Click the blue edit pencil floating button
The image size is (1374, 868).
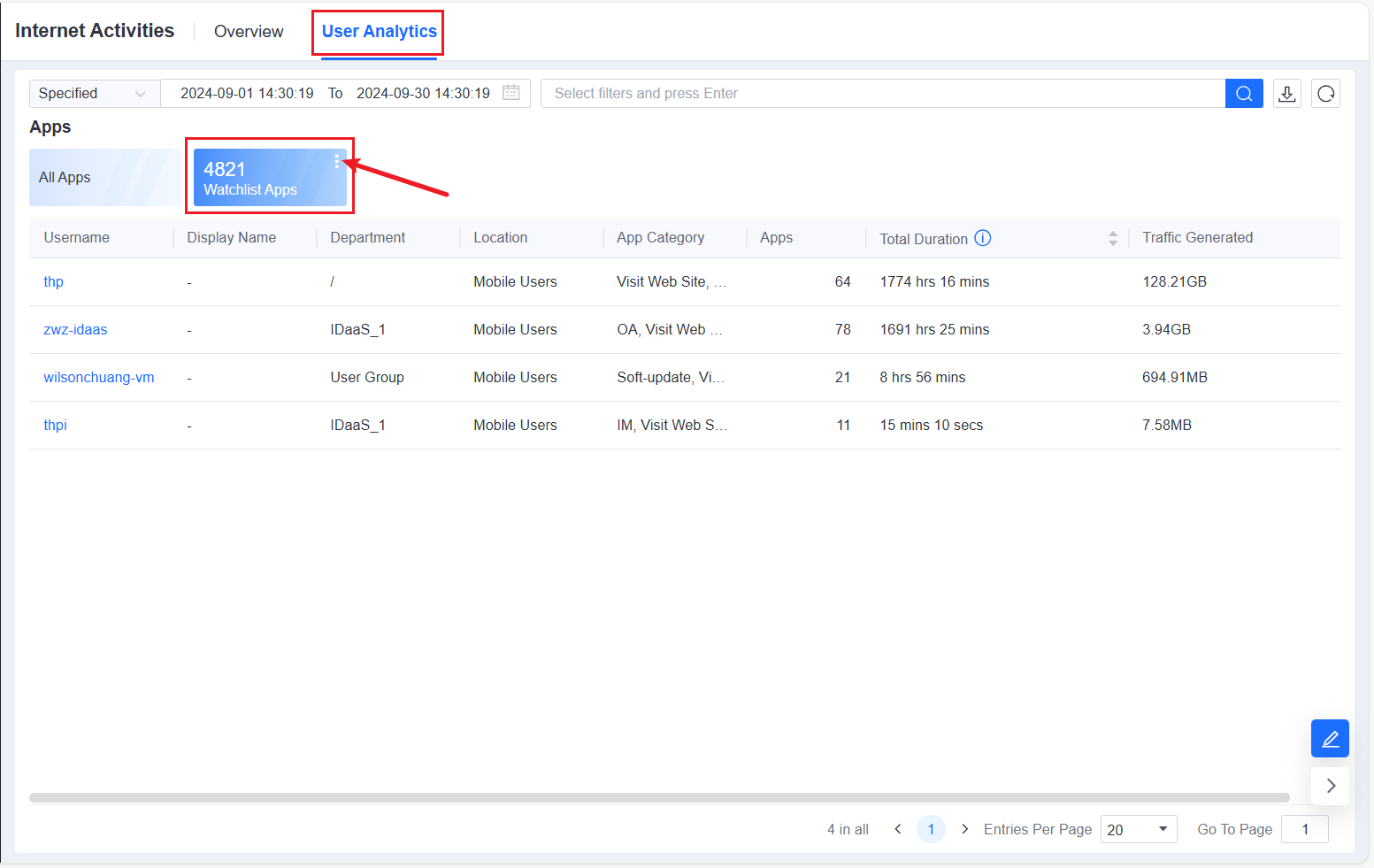[x=1330, y=738]
